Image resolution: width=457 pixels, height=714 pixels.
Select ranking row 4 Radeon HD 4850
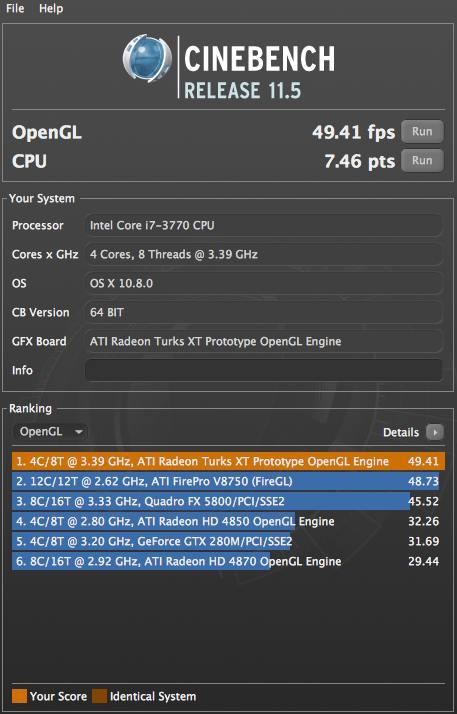228,521
